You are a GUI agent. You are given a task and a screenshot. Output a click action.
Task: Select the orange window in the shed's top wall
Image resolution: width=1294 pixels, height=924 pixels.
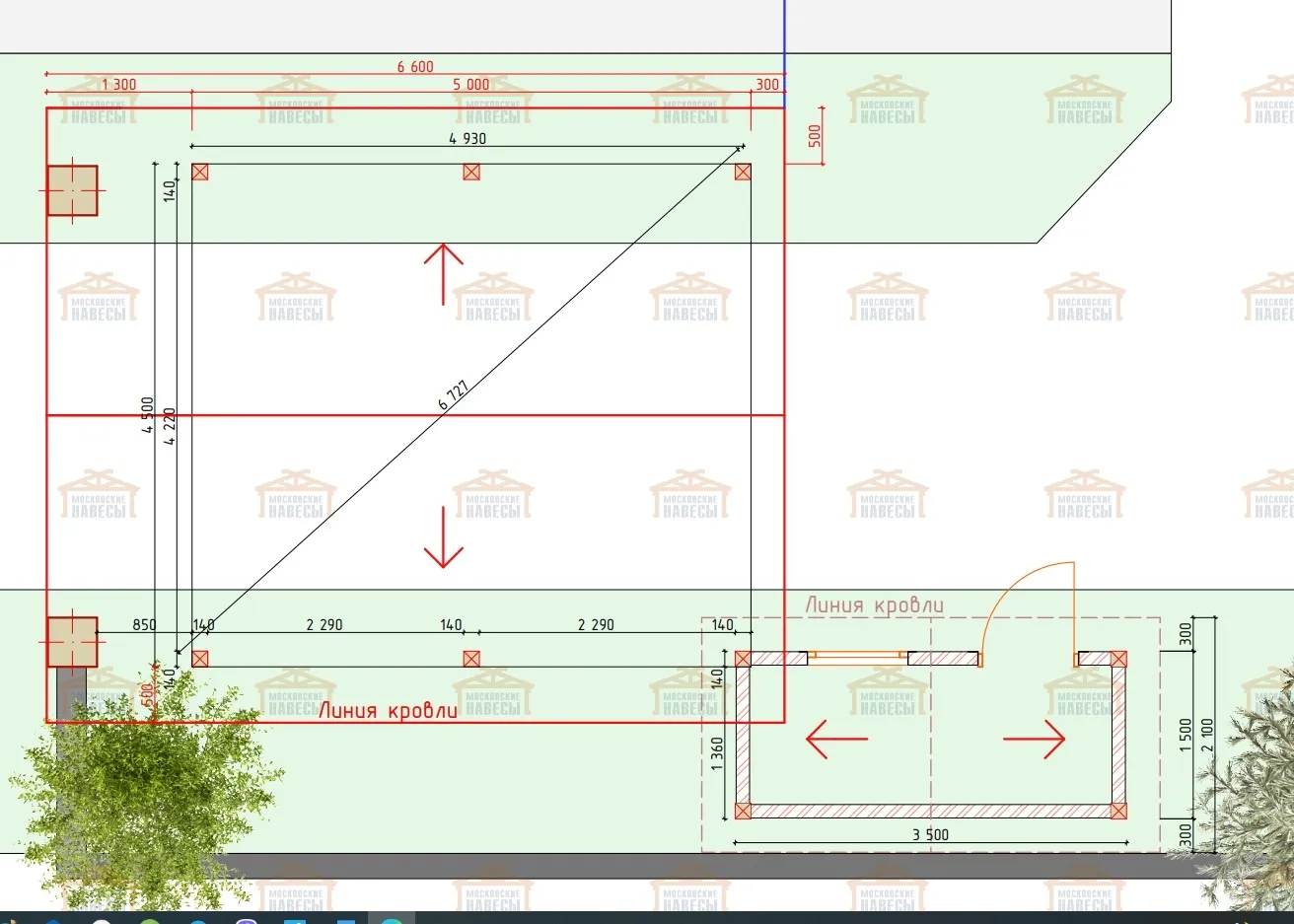[858, 655]
